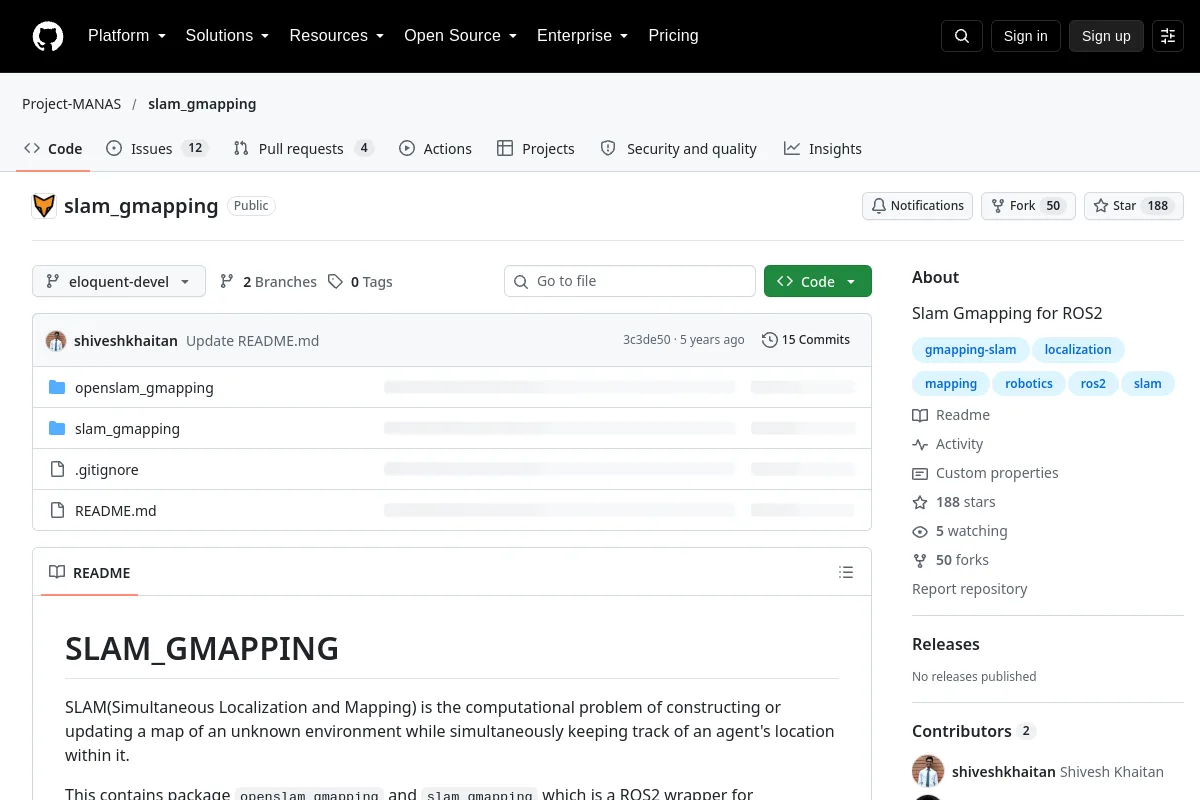
Task: Switch to the Projects tab
Action: pyautogui.click(x=536, y=148)
